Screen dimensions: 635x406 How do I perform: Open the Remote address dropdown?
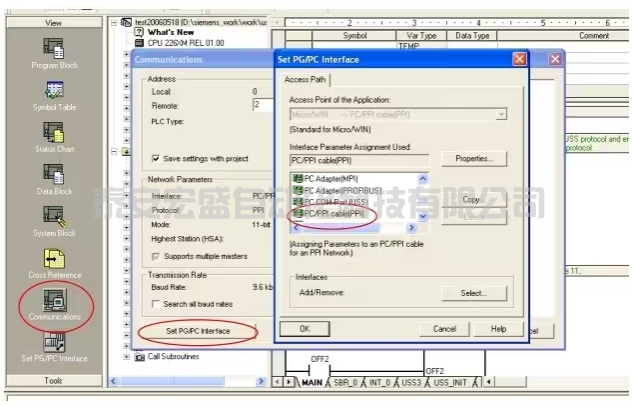click(x=262, y=104)
